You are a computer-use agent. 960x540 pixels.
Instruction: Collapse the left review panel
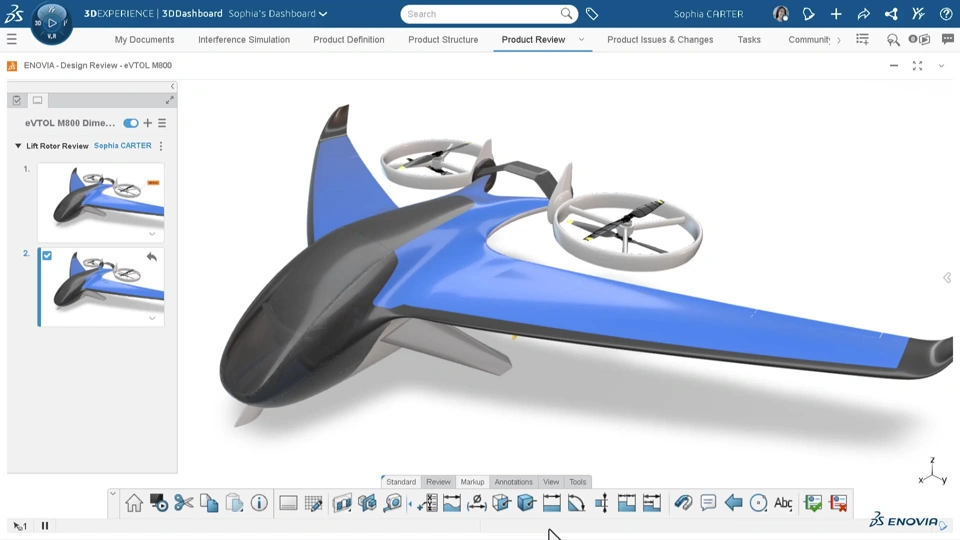(x=172, y=86)
